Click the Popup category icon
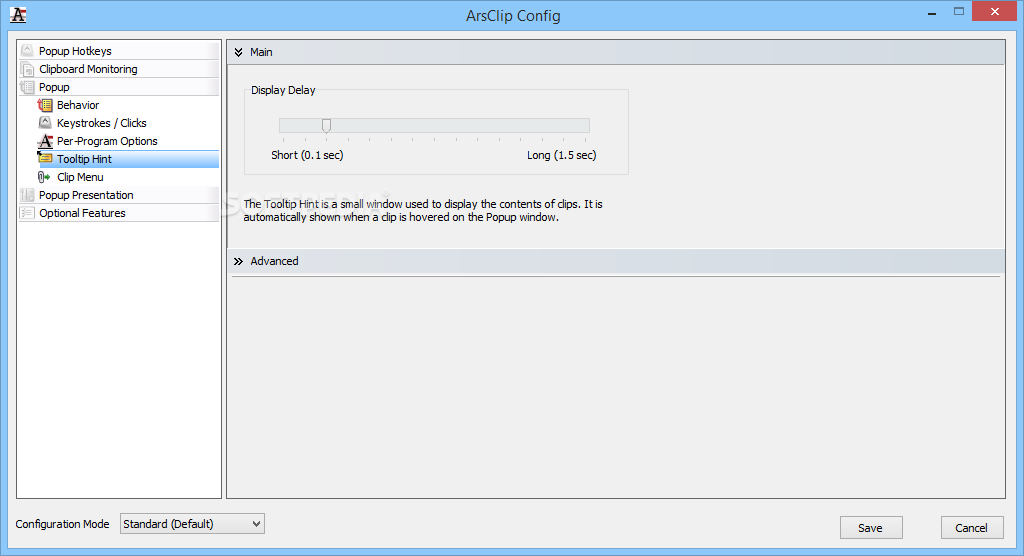The width and height of the screenshot is (1024, 556). (27, 87)
